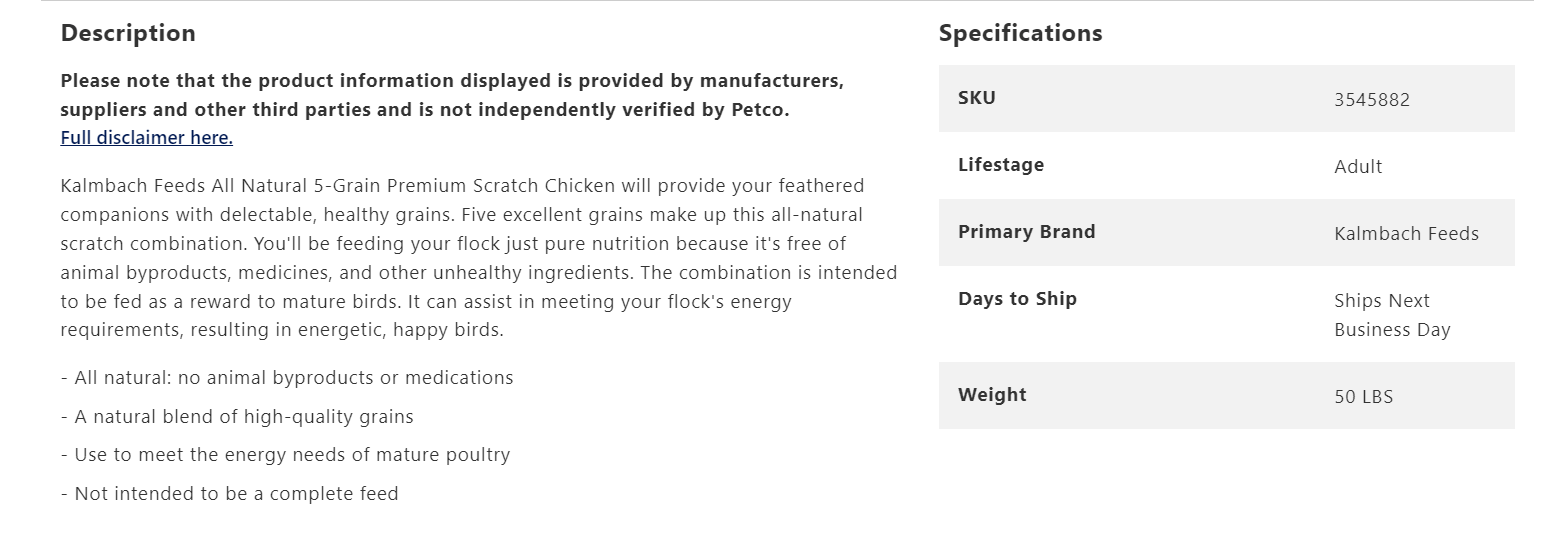This screenshot has height=549, width=1543.
Task: Click the Lifestage row label
Action: (x=1000, y=165)
